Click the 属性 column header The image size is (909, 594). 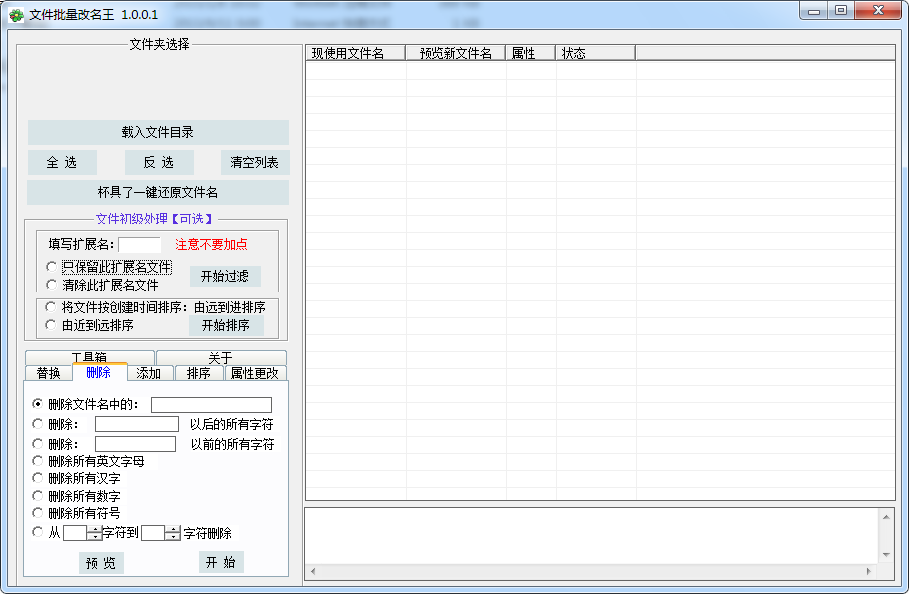click(530, 53)
